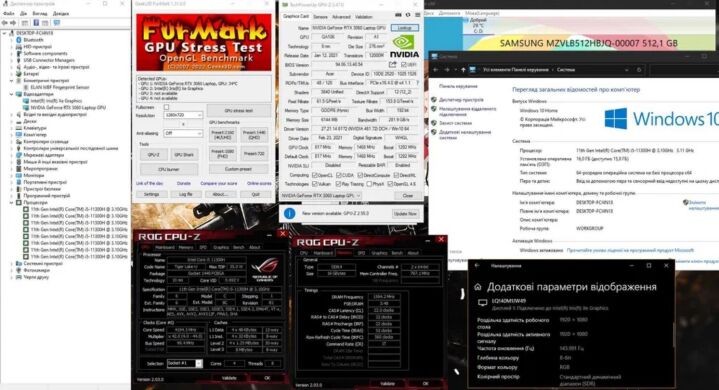Click the GPU stress test button in FurMark
The width and height of the screenshot is (719, 390).
click(238, 110)
